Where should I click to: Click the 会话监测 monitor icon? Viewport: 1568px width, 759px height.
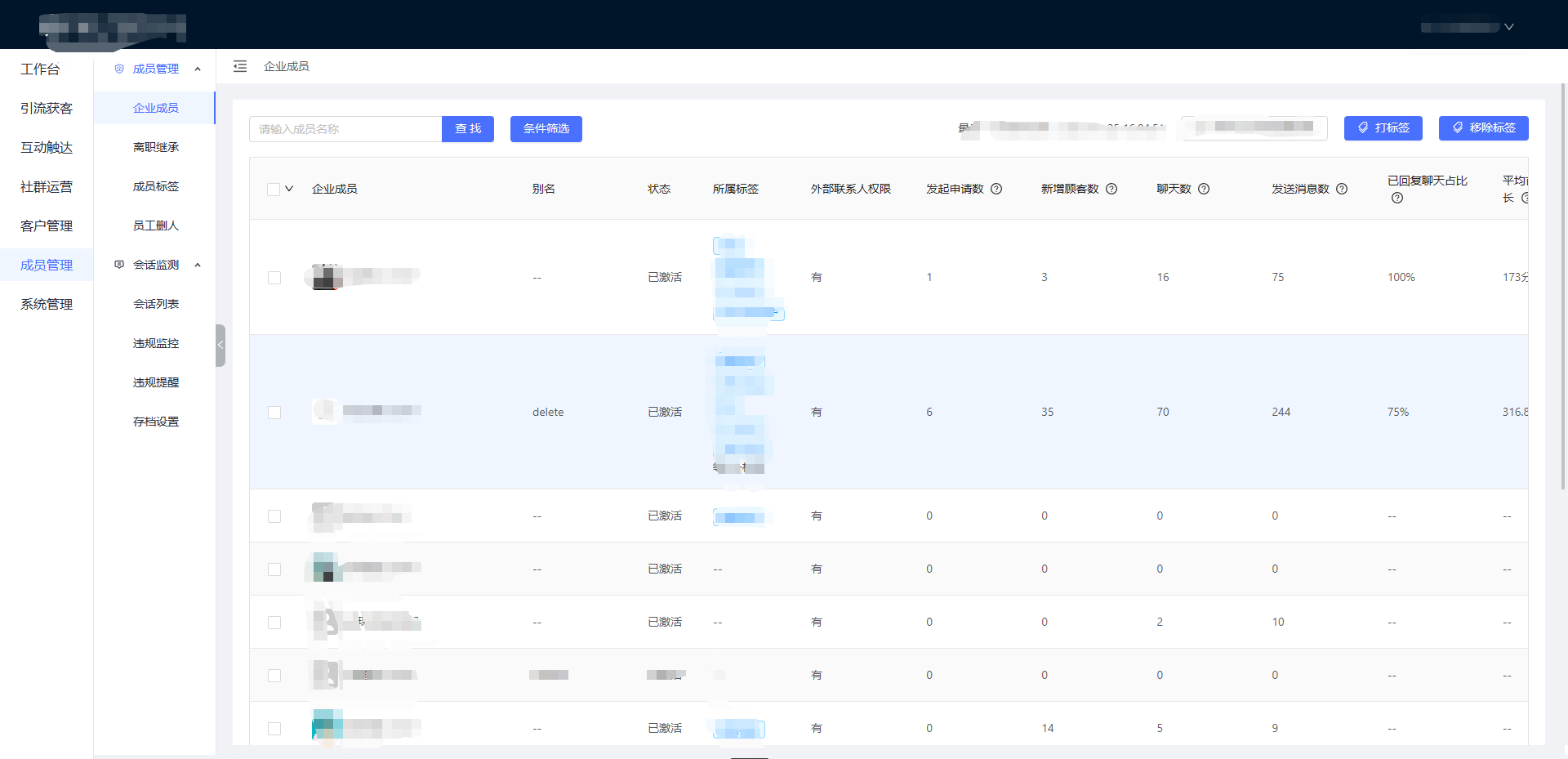click(119, 265)
